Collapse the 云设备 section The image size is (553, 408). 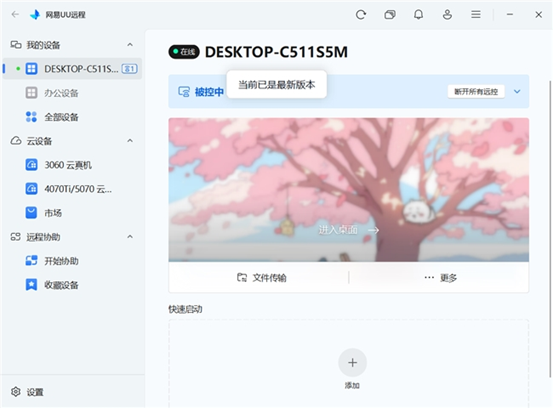tap(130, 141)
